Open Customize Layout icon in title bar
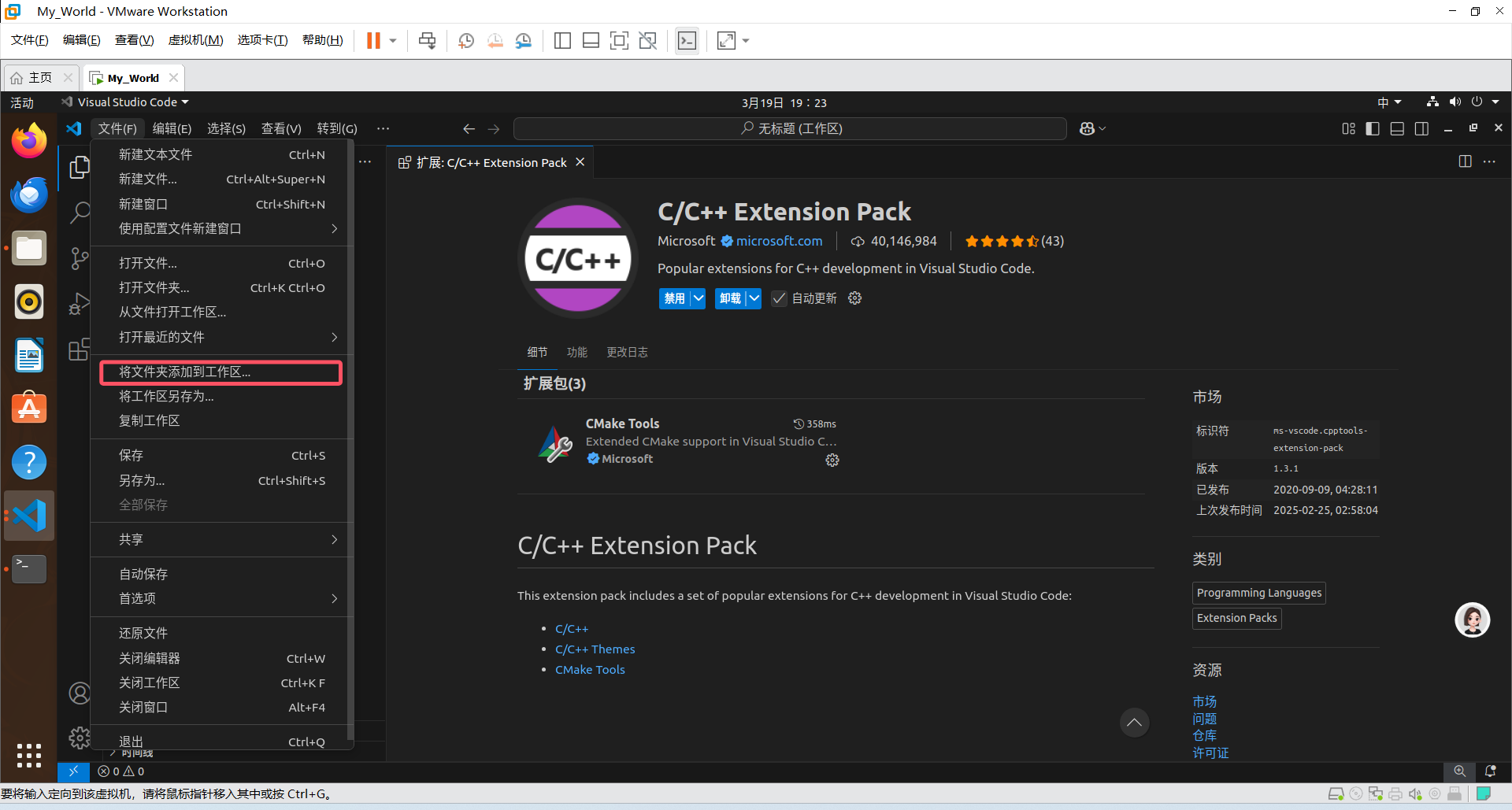 click(x=1349, y=128)
